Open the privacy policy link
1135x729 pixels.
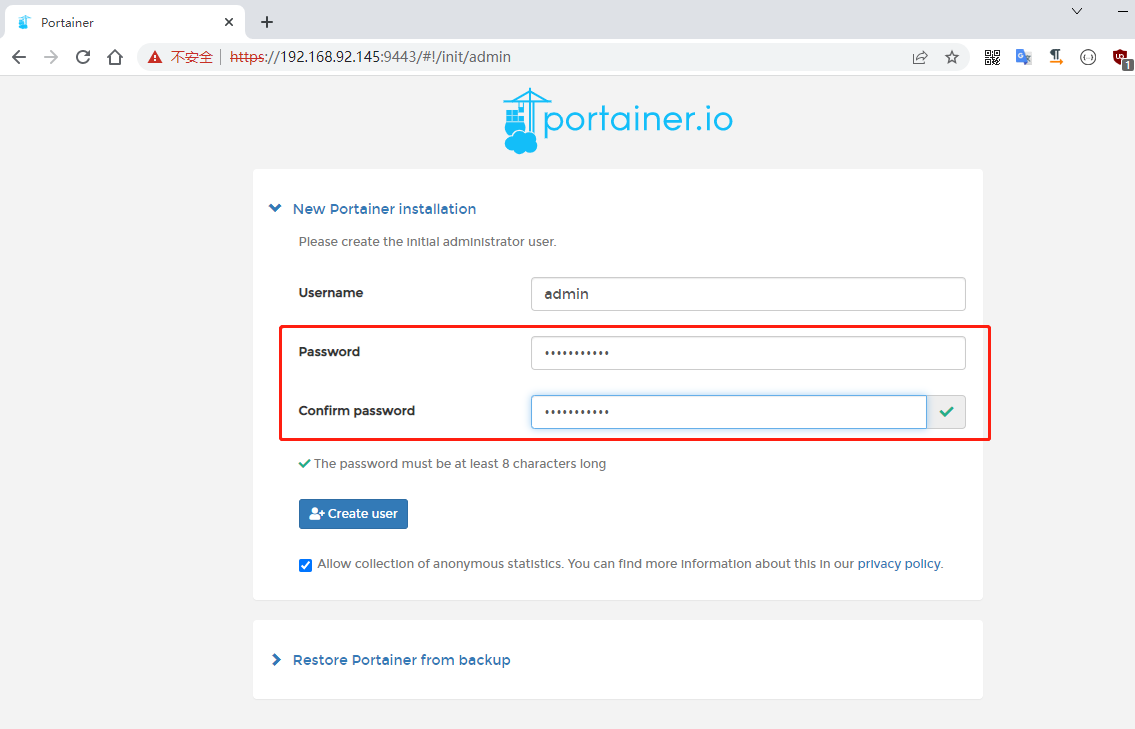tap(899, 564)
